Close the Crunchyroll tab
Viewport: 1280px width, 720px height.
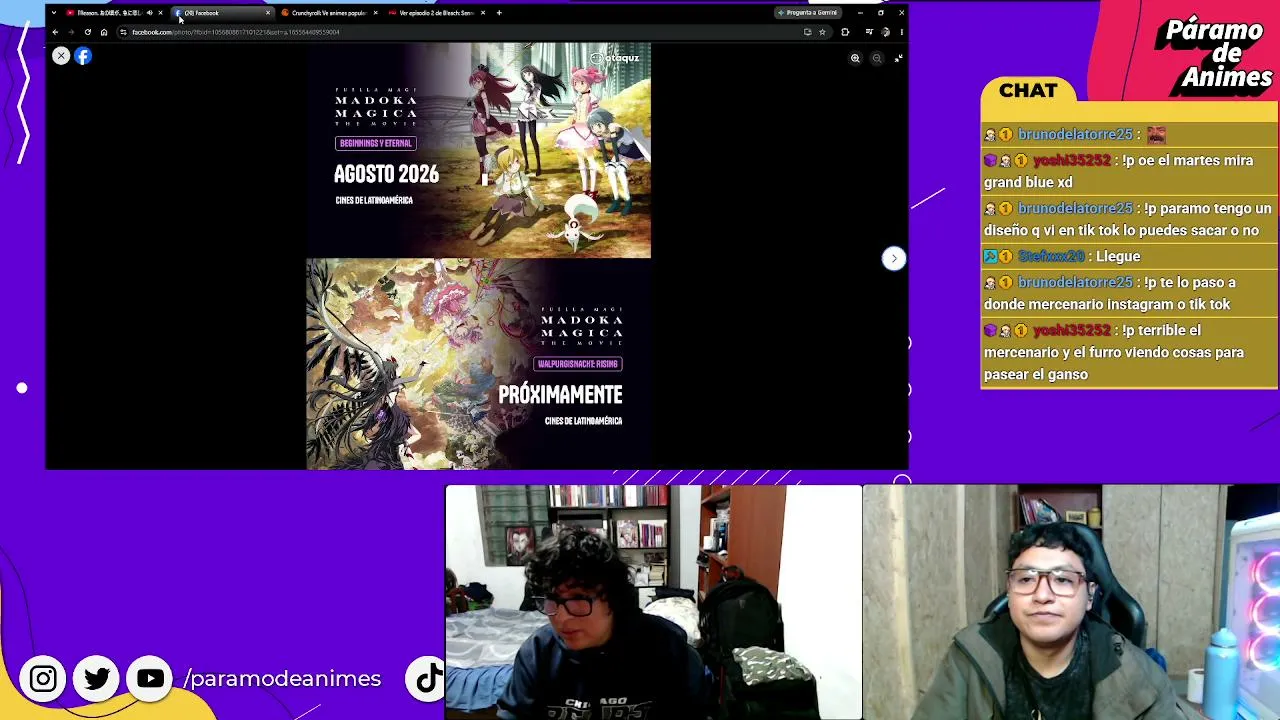point(375,13)
